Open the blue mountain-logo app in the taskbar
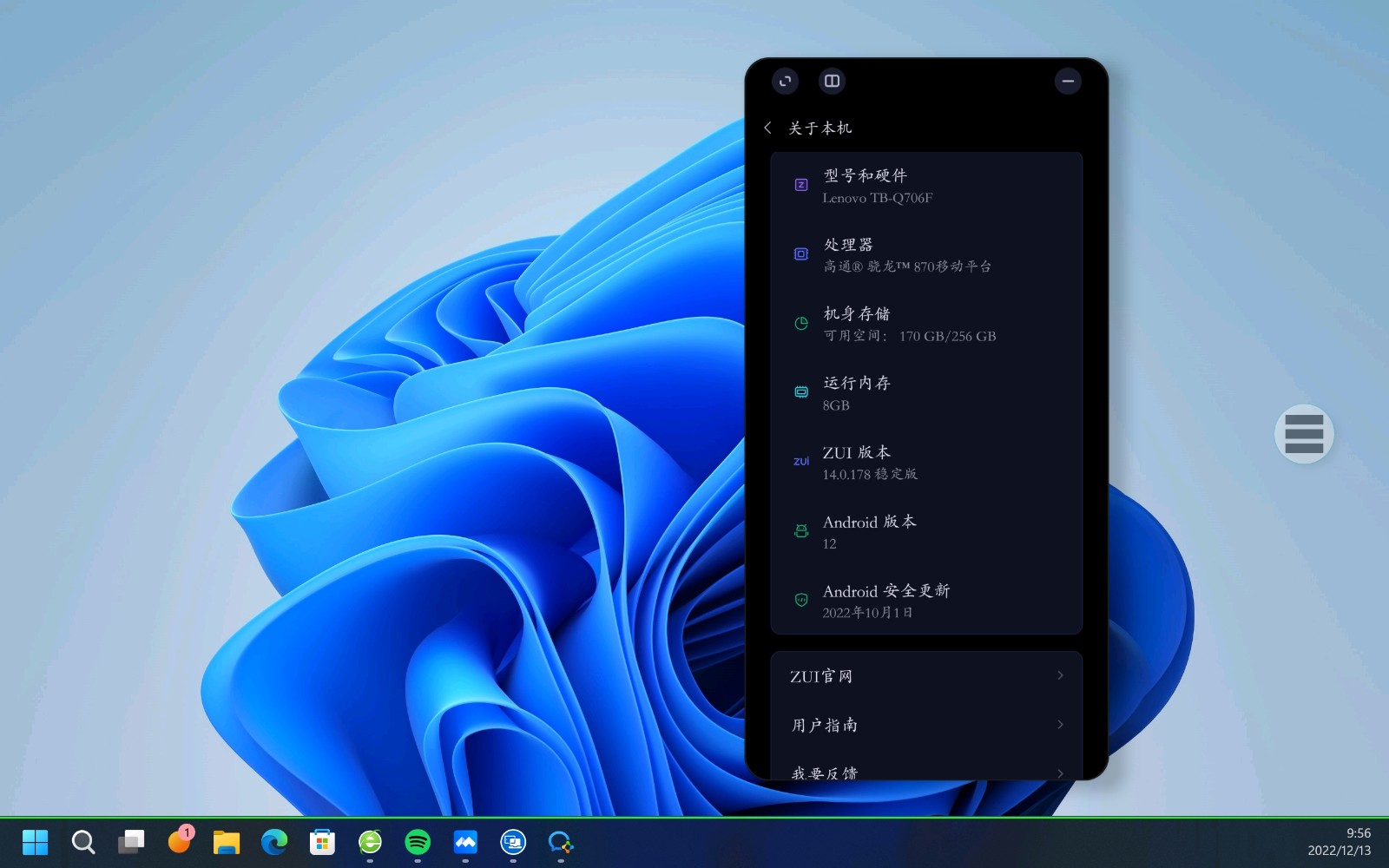1389x868 pixels. (465, 842)
